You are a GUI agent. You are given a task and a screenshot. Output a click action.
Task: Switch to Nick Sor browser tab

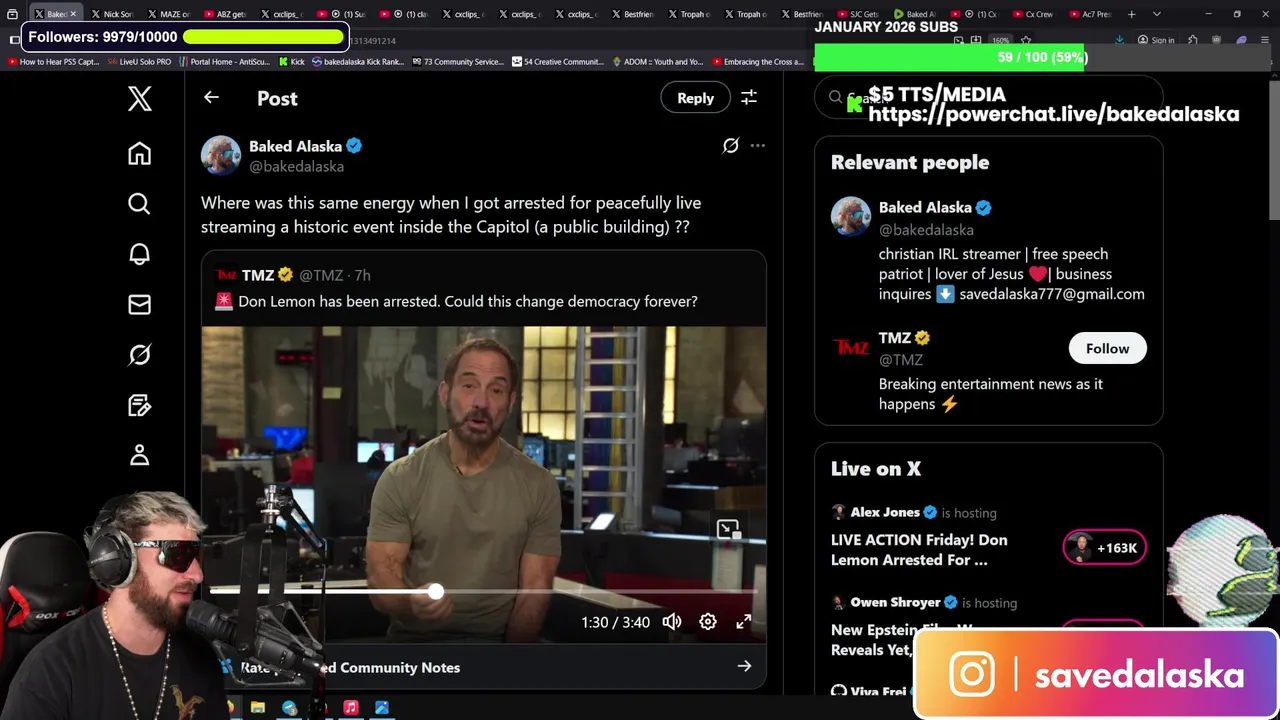point(111,14)
